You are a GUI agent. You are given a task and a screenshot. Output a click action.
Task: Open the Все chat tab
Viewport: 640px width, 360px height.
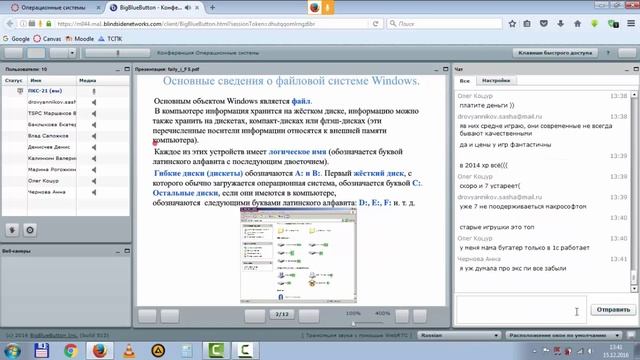click(x=464, y=80)
